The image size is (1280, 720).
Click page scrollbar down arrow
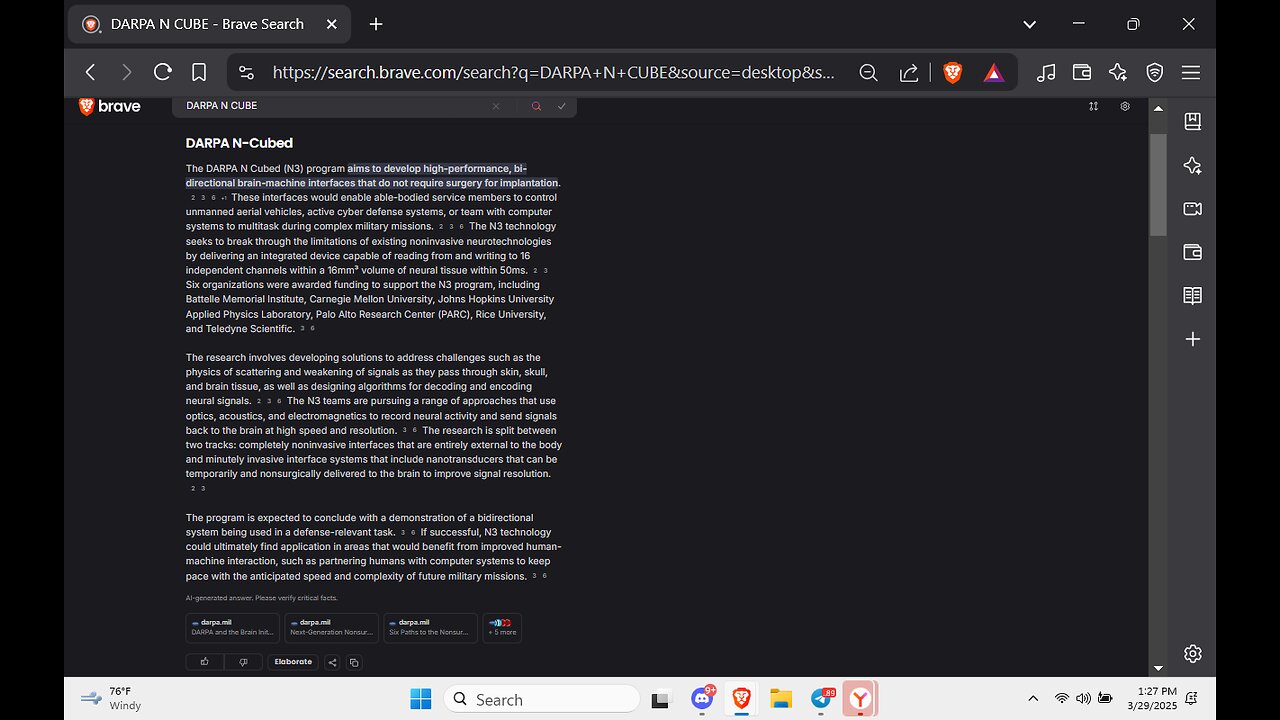point(1158,668)
